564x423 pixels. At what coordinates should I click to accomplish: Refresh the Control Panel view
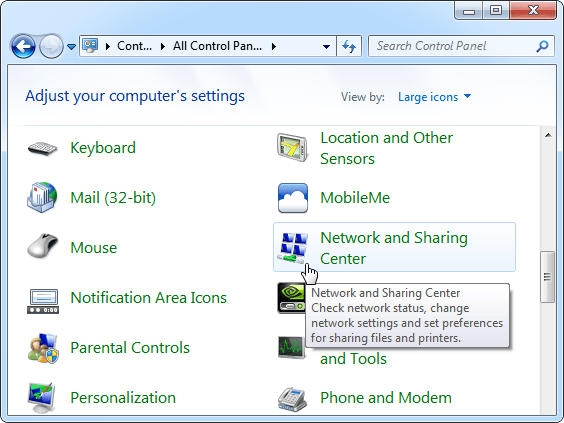tap(349, 46)
